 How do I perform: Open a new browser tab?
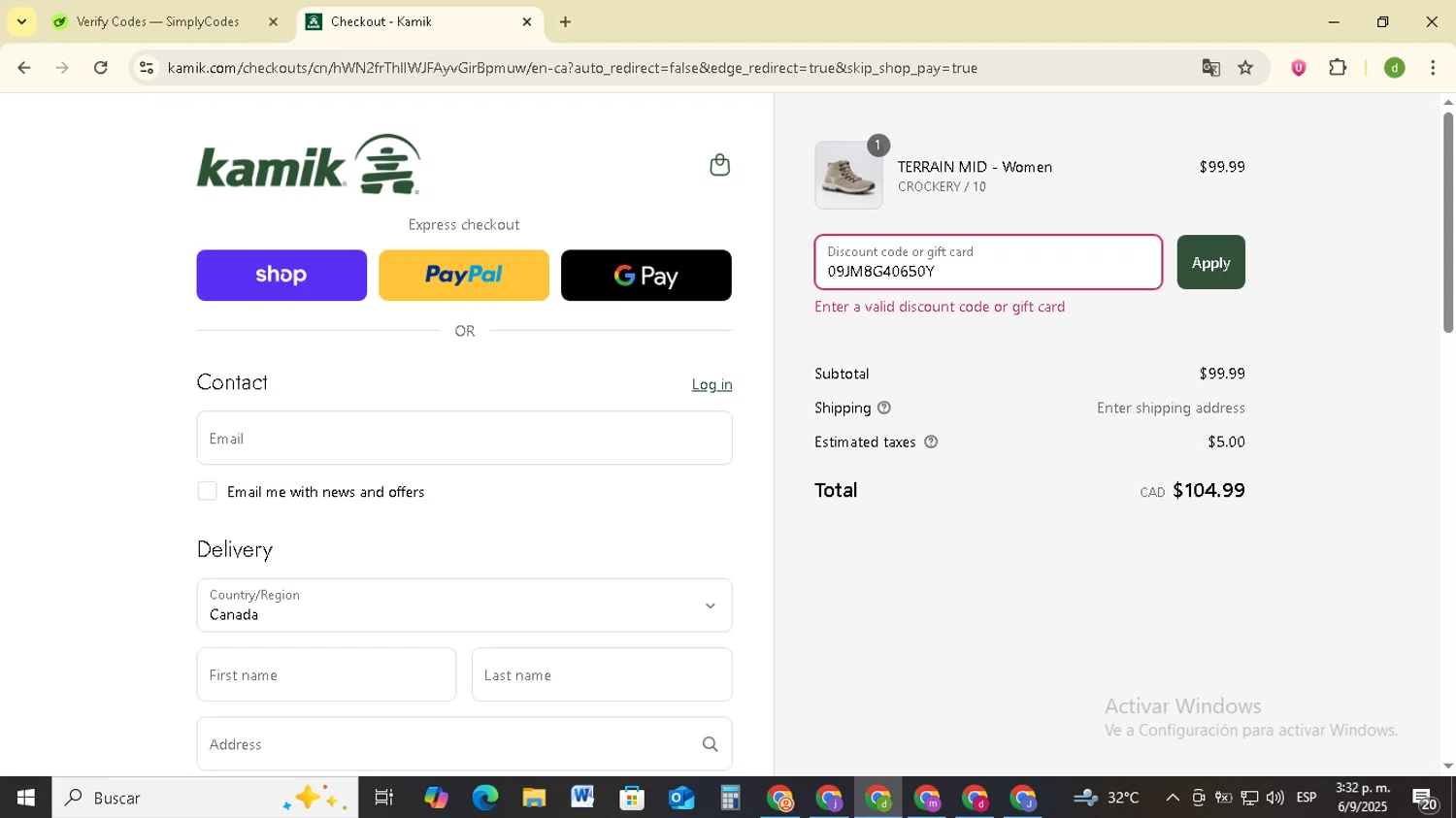coord(566,21)
